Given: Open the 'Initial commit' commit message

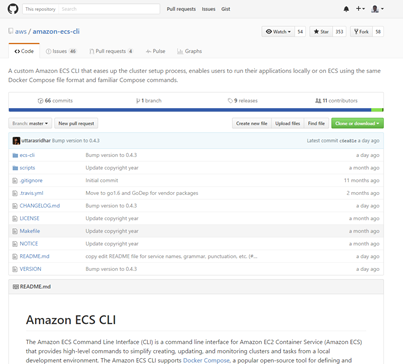Looking at the screenshot, I should [x=102, y=181].
